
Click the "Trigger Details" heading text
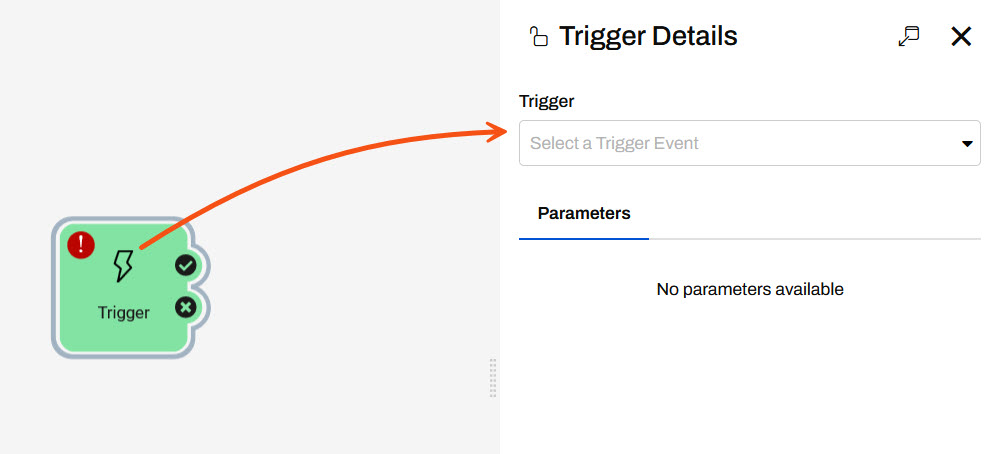648,37
